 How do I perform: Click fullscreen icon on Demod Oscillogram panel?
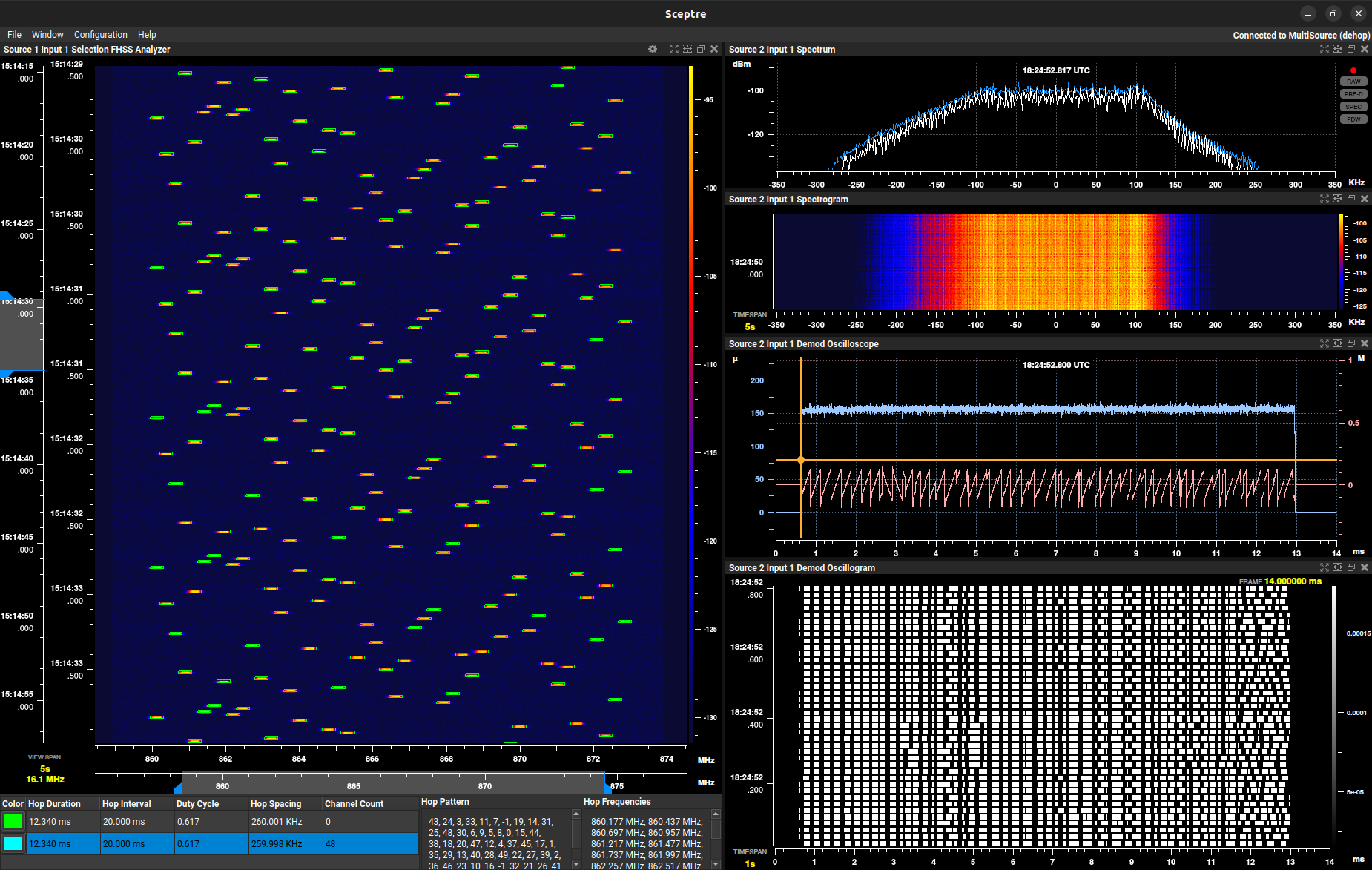click(1325, 567)
